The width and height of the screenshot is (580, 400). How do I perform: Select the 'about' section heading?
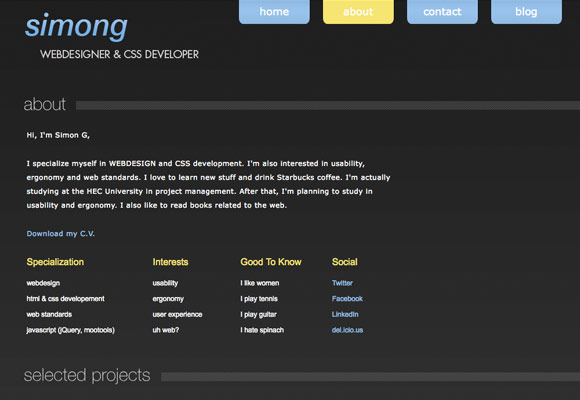point(45,104)
